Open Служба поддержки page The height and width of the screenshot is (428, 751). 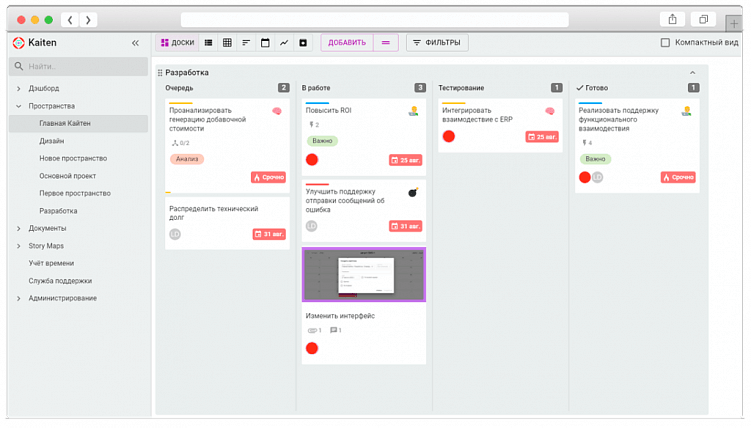click(x=60, y=281)
